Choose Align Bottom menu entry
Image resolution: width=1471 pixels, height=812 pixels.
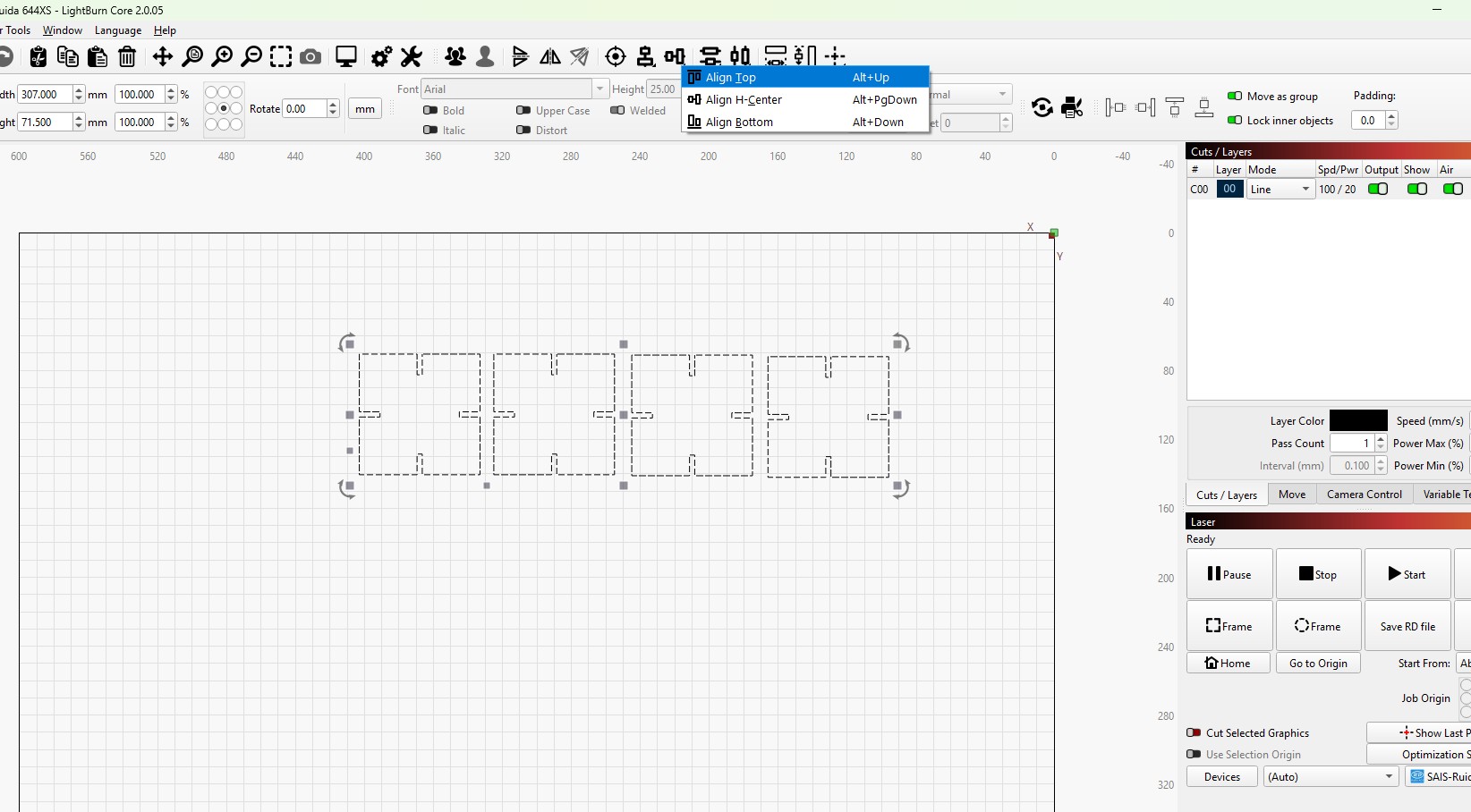coord(805,122)
